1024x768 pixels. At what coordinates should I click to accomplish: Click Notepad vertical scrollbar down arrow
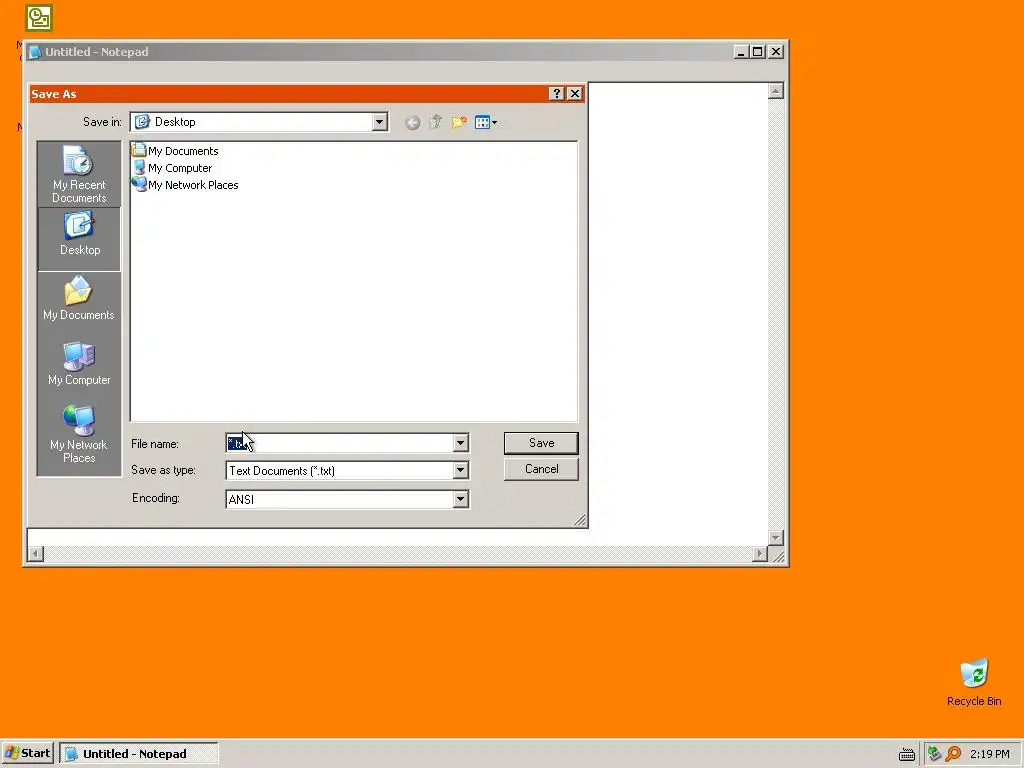pyautogui.click(x=775, y=537)
